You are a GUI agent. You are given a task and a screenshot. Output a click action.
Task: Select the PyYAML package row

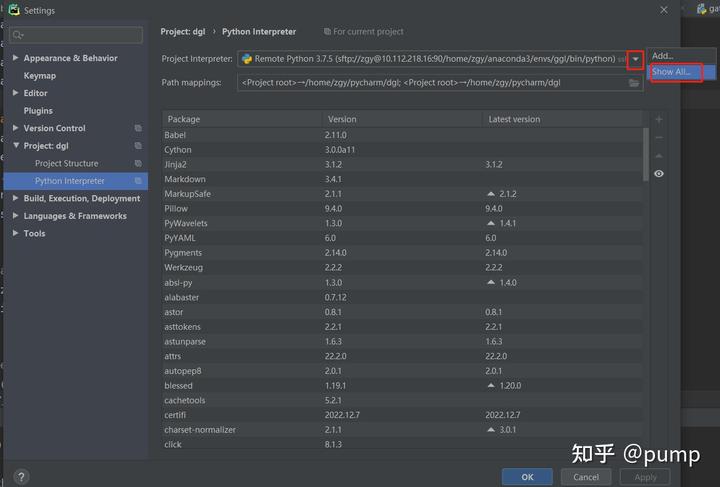403,238
